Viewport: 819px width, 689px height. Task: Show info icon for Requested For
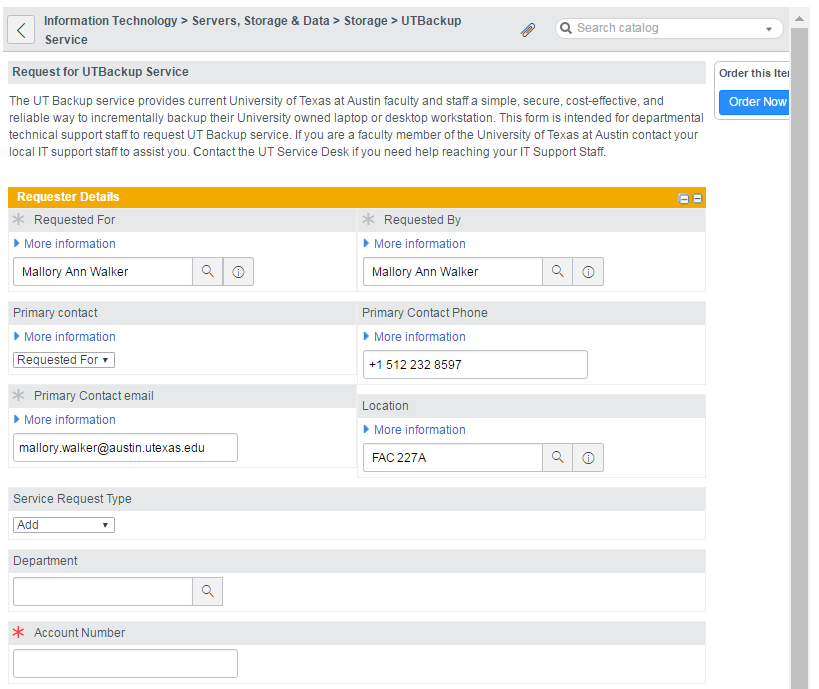point(238,272)
